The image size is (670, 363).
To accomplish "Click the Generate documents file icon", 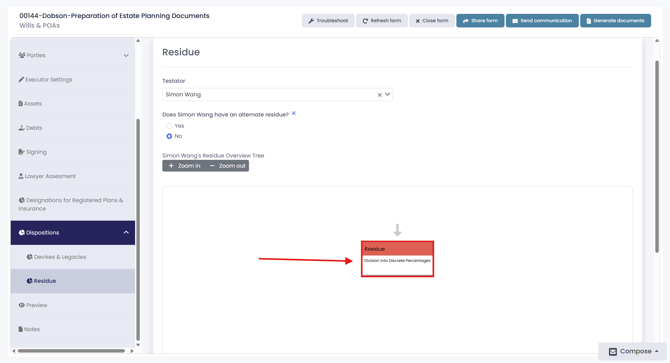I will pyautogui.click(x=588, y=21).
